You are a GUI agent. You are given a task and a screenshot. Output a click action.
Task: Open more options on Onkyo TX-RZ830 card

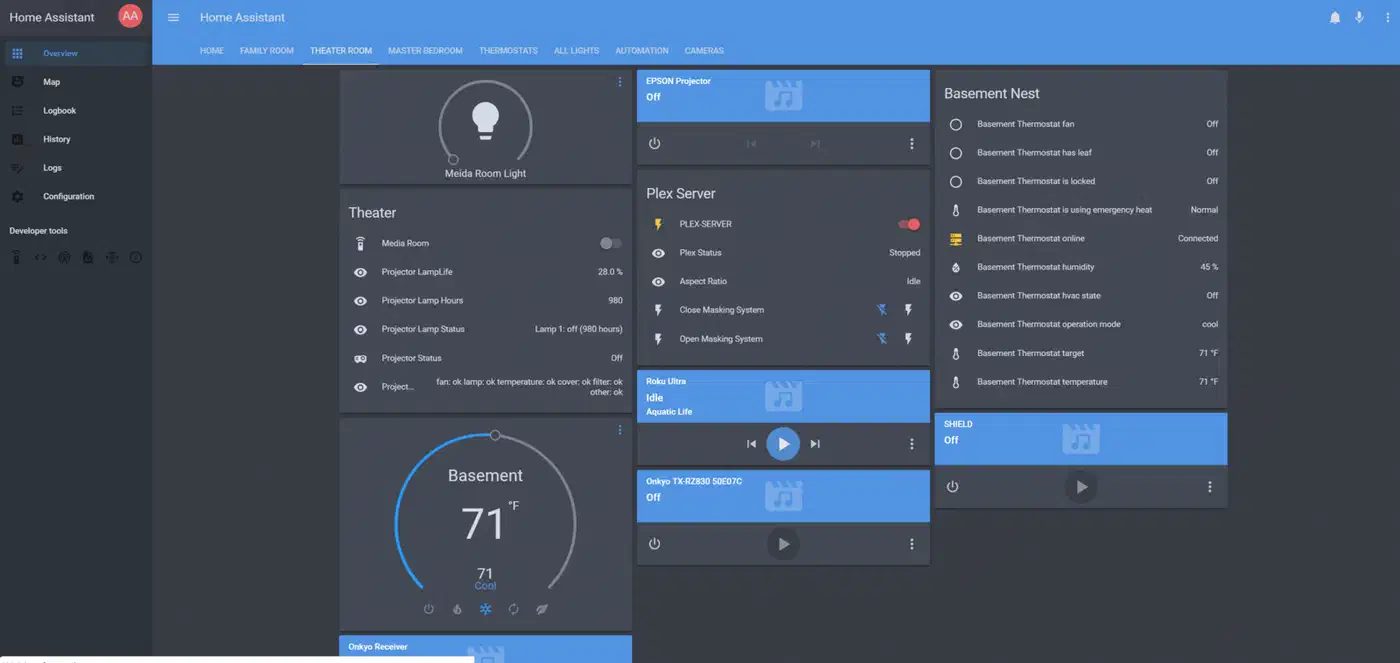click(x=911, y=544)
